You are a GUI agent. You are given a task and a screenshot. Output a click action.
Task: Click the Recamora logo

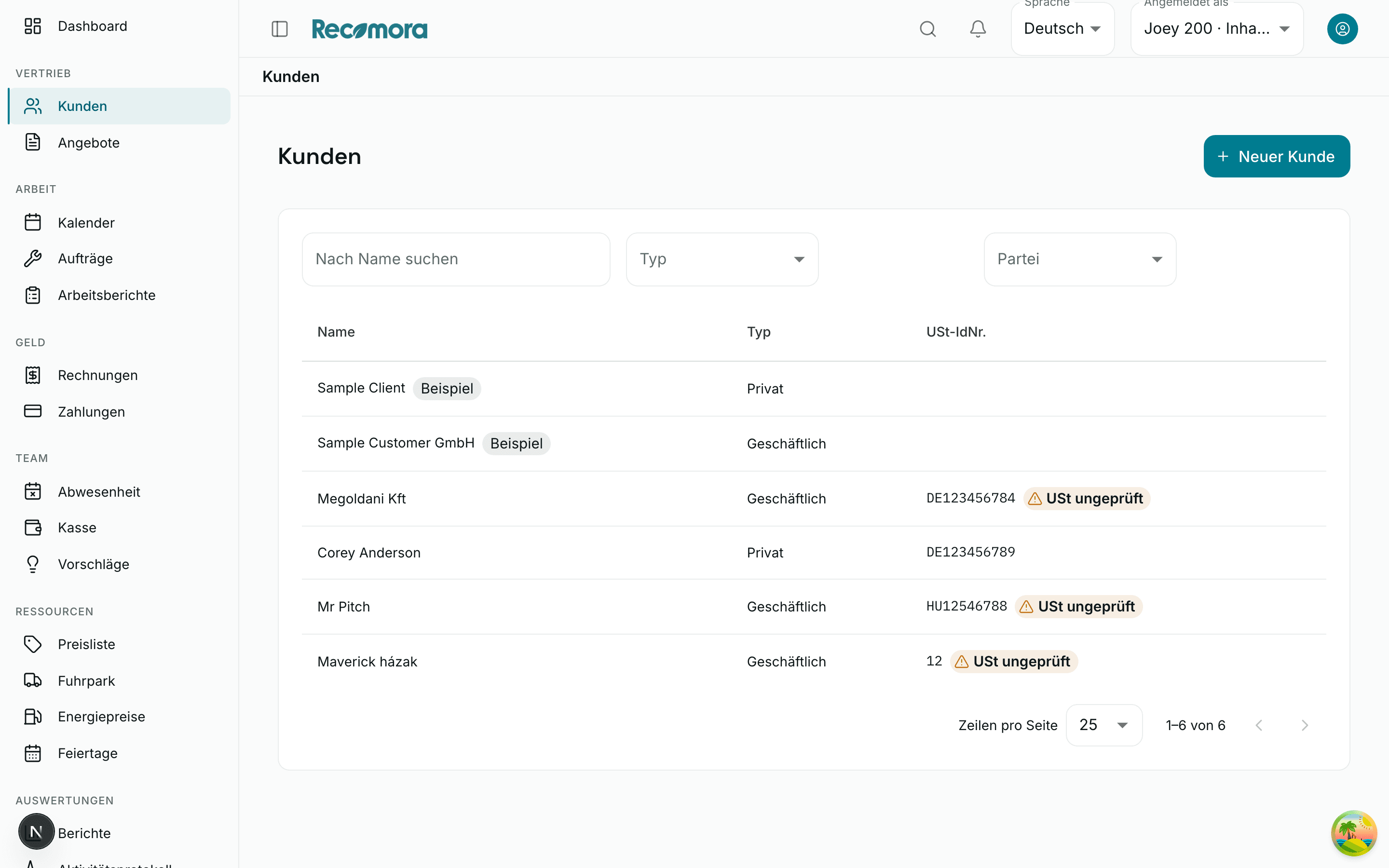coord(369,29)
